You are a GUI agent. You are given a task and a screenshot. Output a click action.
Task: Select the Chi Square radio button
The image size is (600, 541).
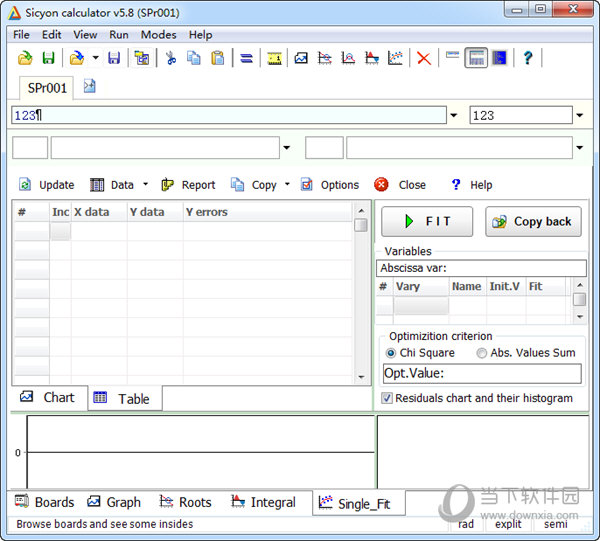391,353
